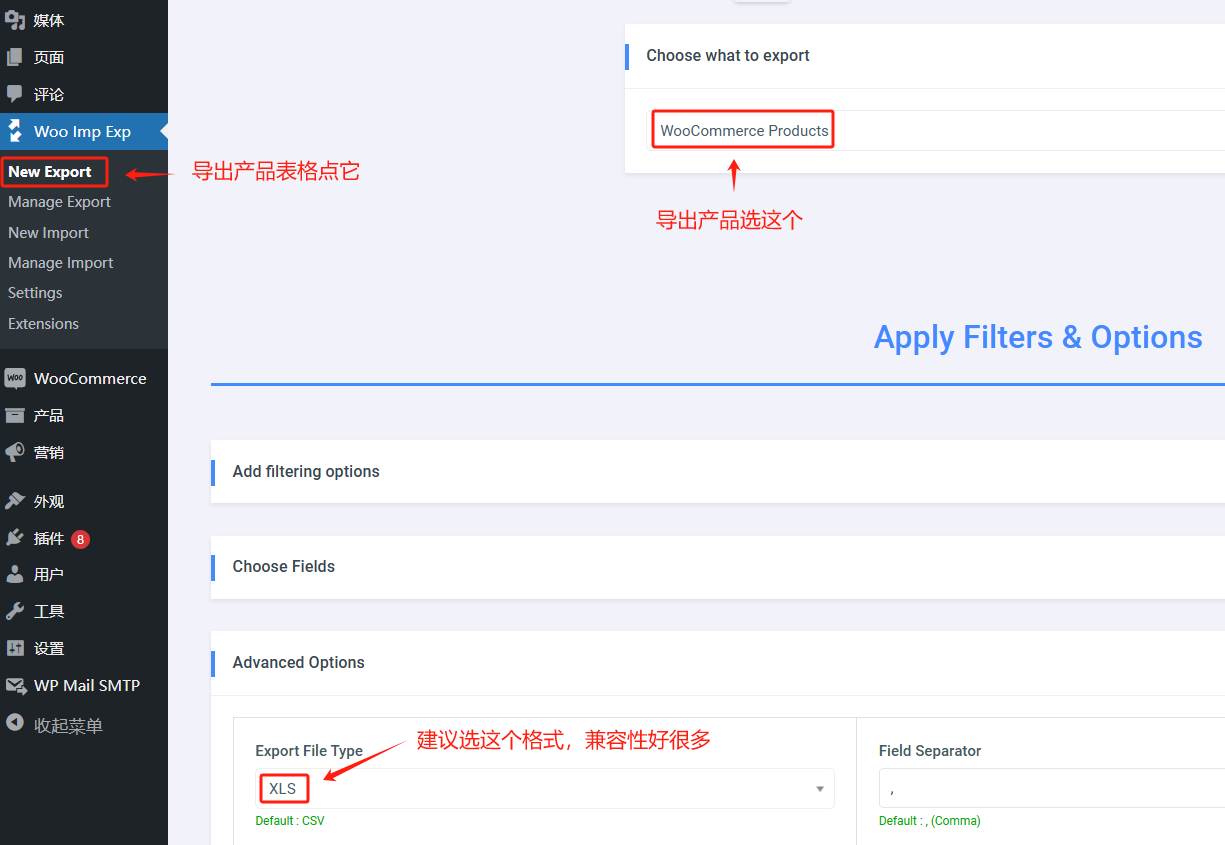The height and width of the screenshot is (845, 1225).
Task: Click the Export File Type dropdown arrow
Action: (820, 789)
